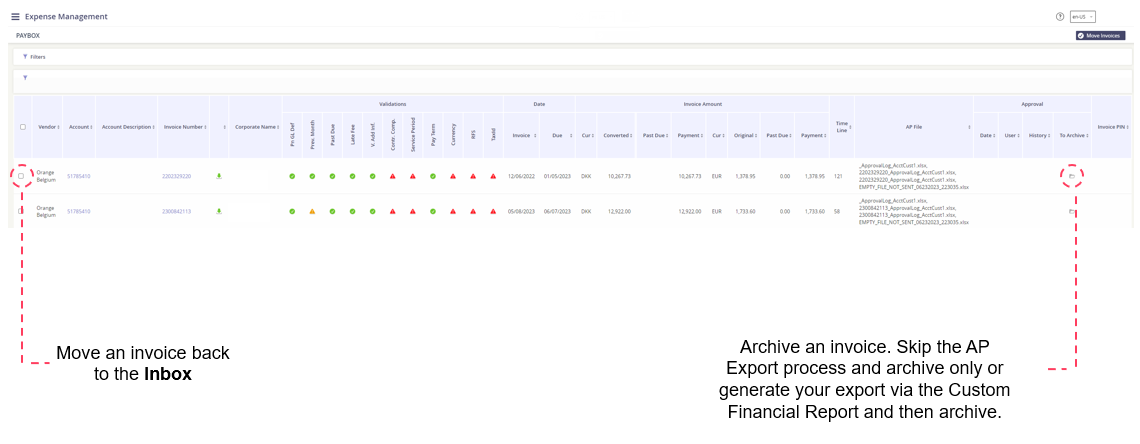Image resolution: width=1140 pixels, height=444 pixels.
Task: Open invoice number 2202329220 link
Action: pyautogui.click(x=177, y=176)
